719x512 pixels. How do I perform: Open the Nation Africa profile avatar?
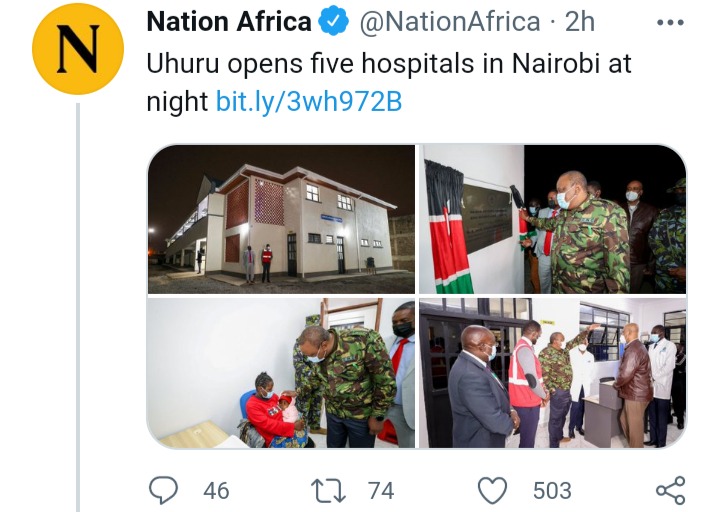tap(78, 49)
